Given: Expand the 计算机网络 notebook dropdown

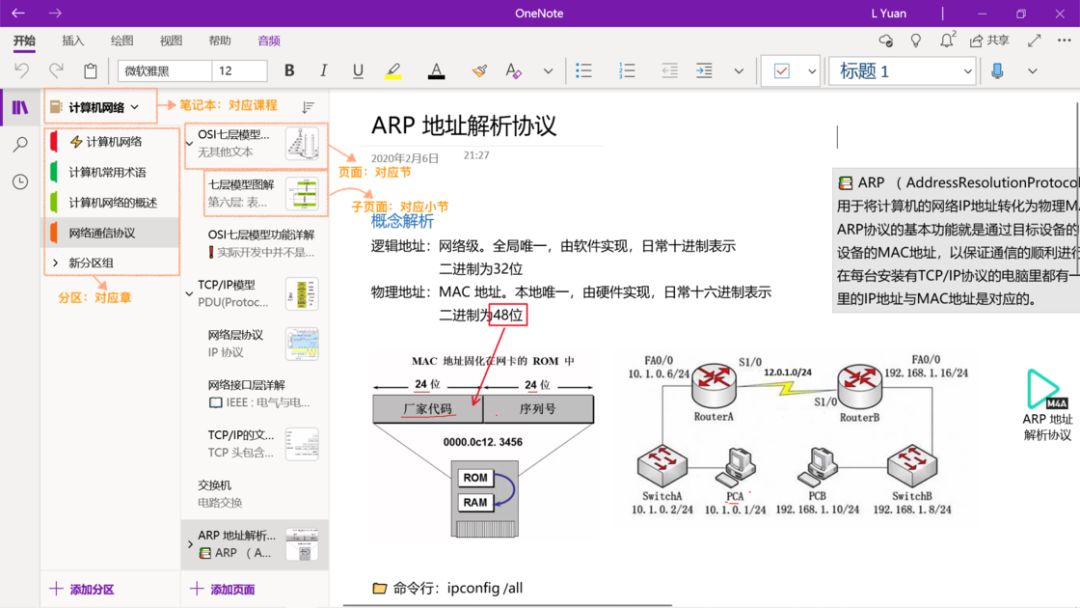Looking at the screenshot, I should [x=135, y=107].
